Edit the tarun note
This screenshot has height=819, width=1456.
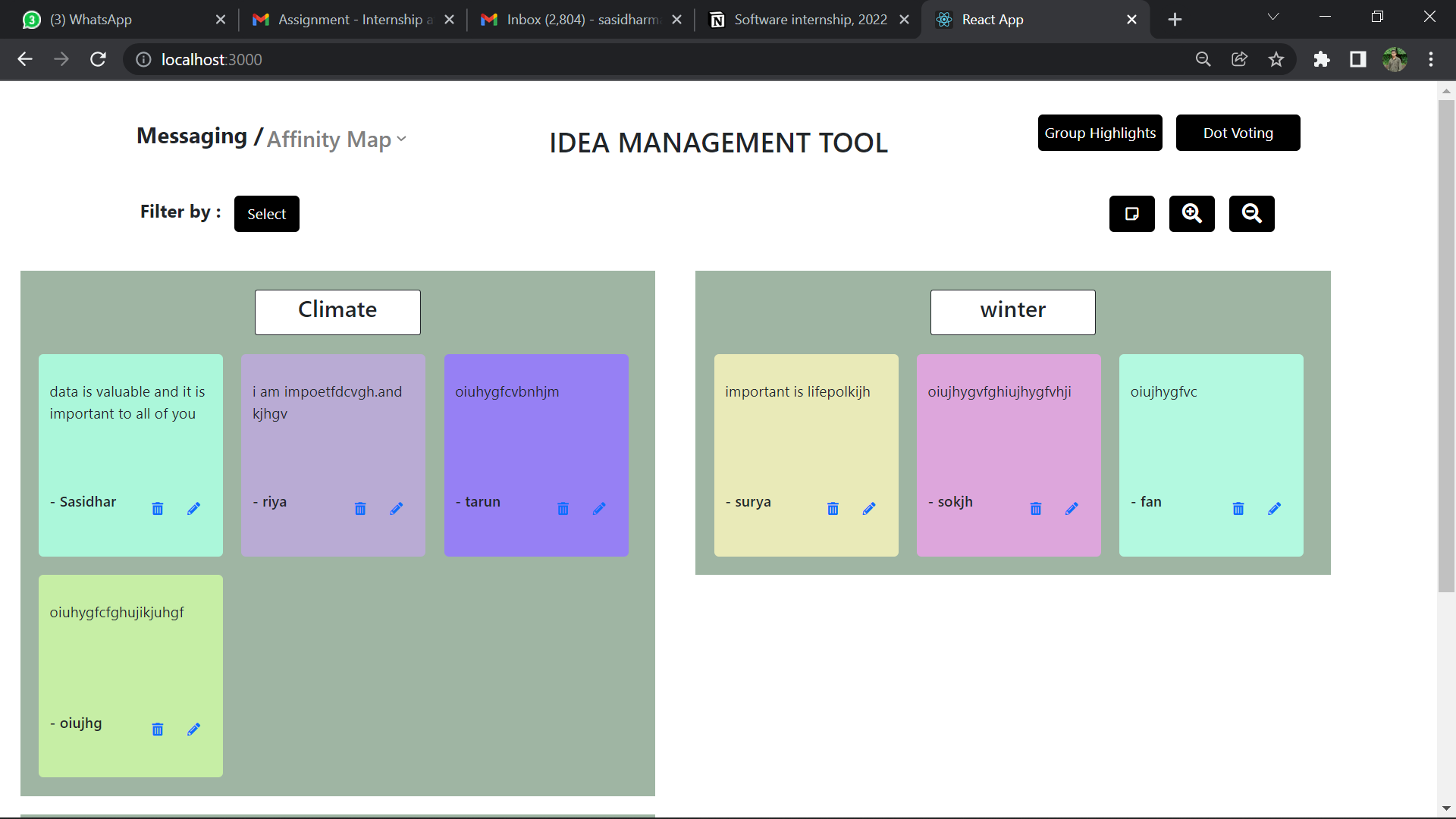click(x=599, y=509)
